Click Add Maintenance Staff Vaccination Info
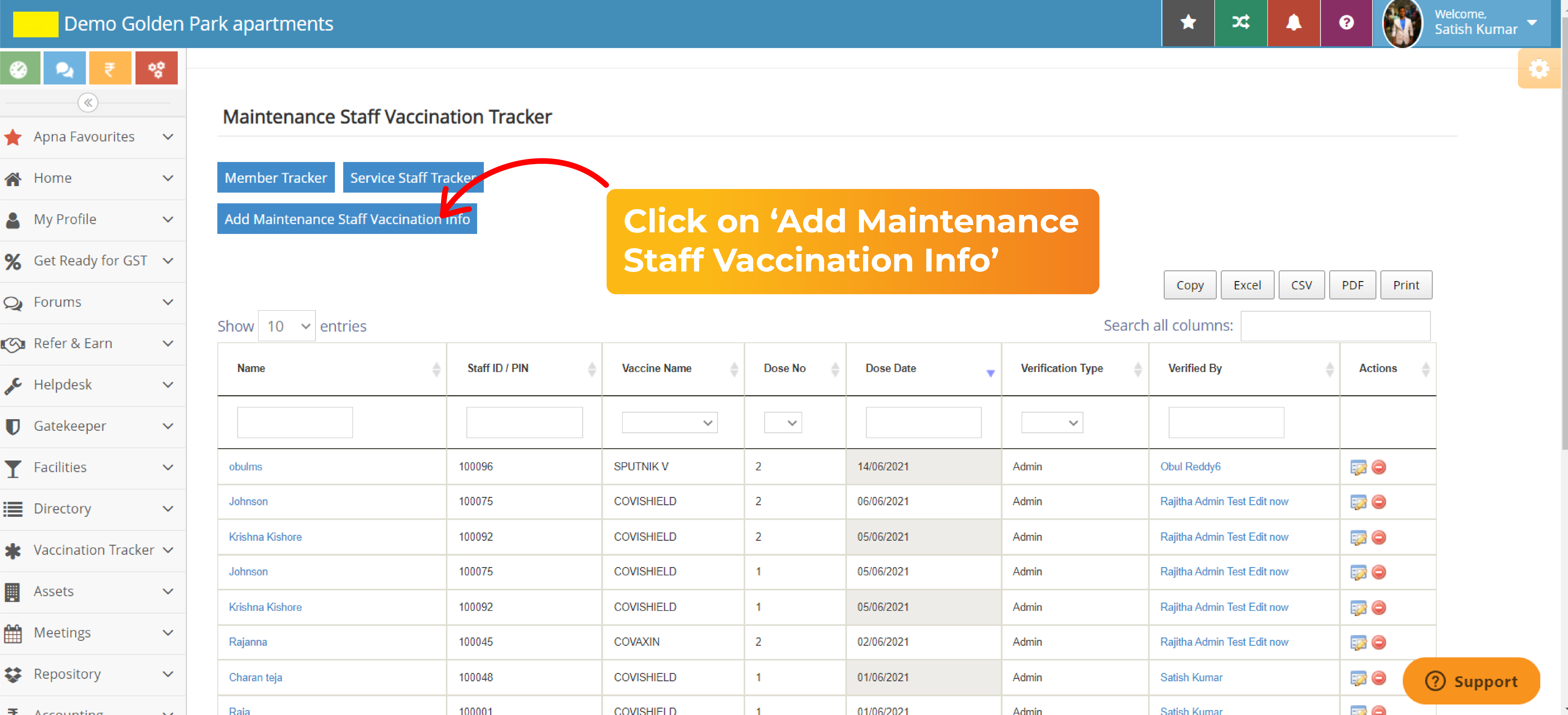Image resolution: width=1568 pixels, height=715 pixels. point(347,219)
